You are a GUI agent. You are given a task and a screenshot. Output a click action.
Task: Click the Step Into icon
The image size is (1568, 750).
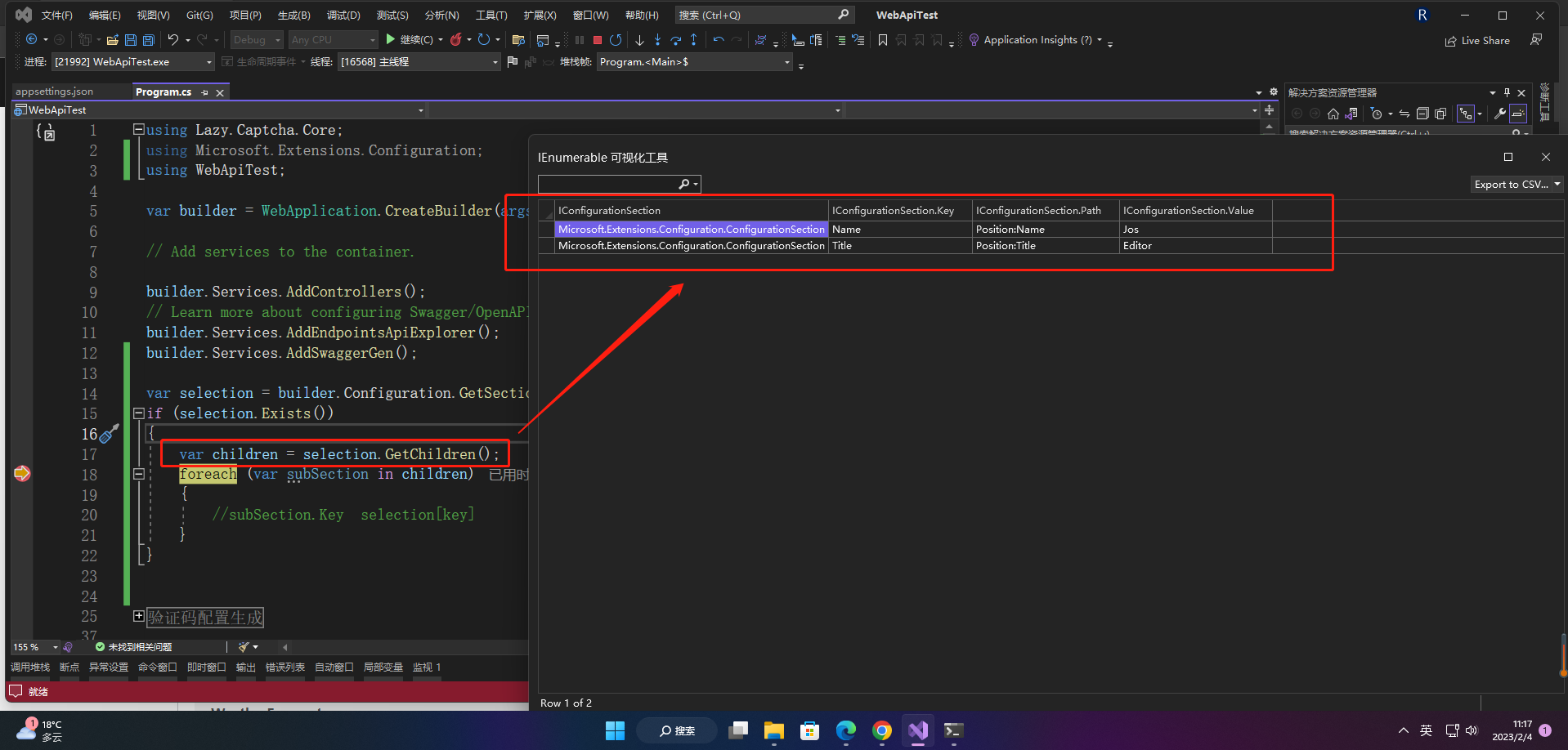(657, 39)
